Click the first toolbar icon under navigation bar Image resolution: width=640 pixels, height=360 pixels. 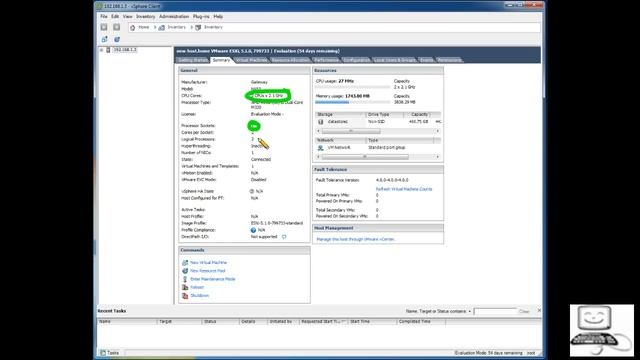104,39
